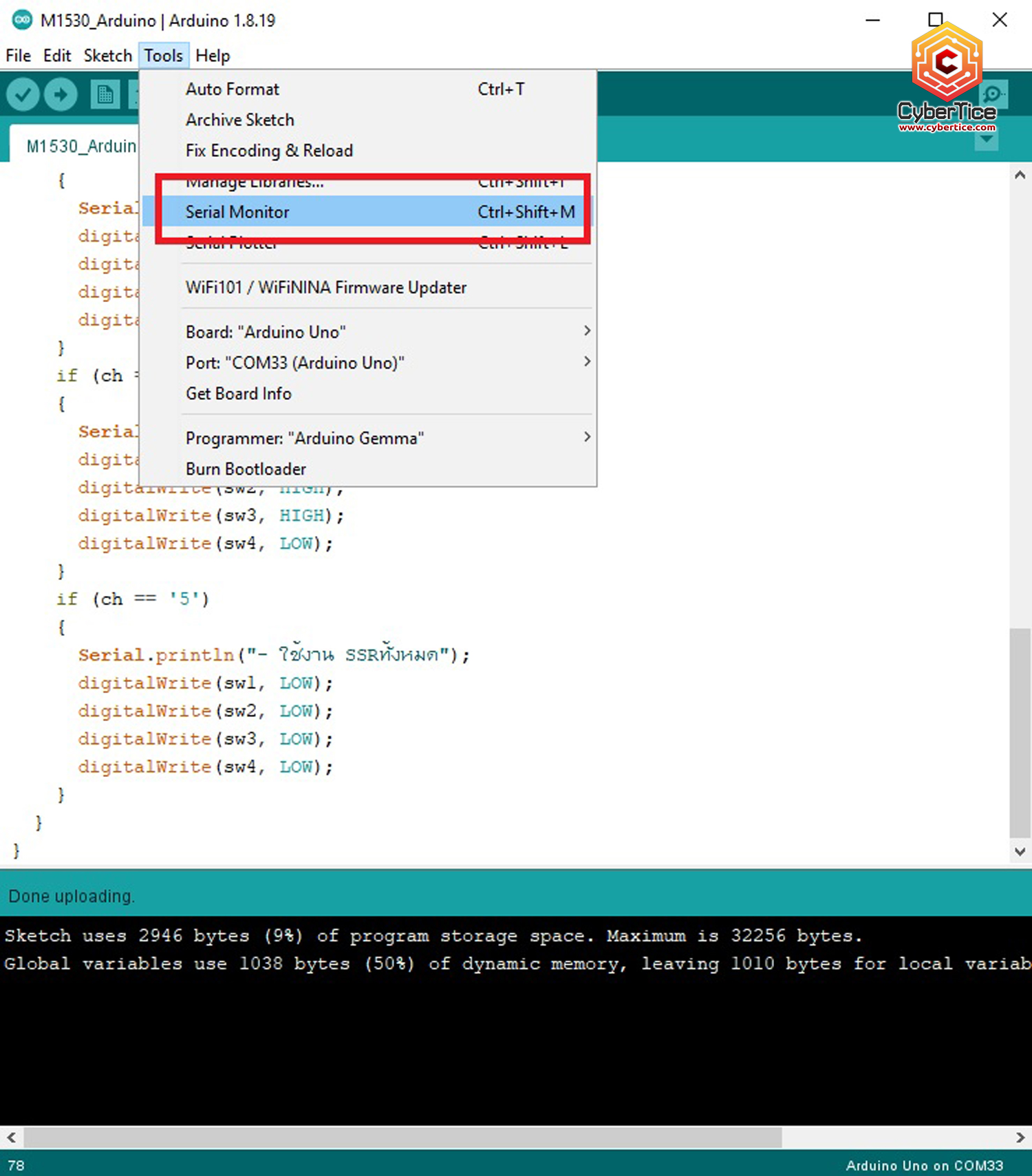Select Archive Sketch menu entry

pyautogui.click(x=369, y=120)
